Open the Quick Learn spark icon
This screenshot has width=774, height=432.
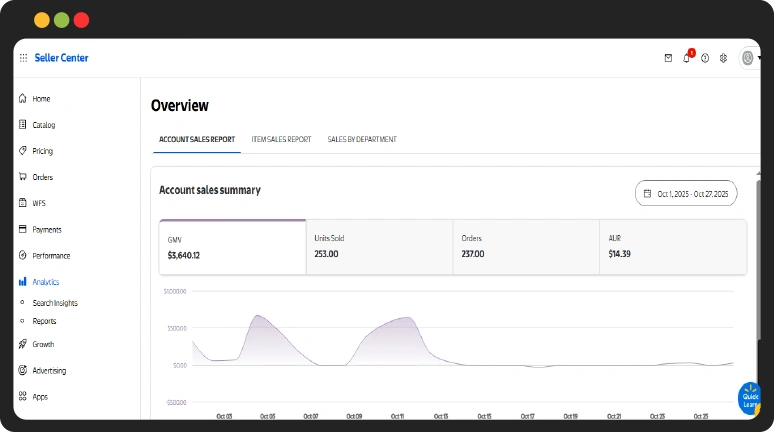(x=748, y=397)
